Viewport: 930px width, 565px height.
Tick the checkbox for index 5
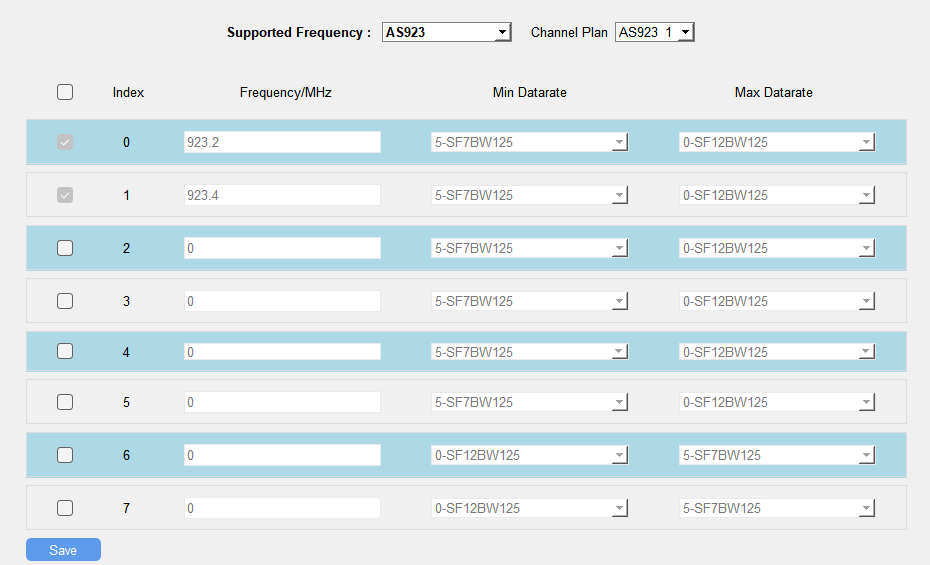point(65,402)
